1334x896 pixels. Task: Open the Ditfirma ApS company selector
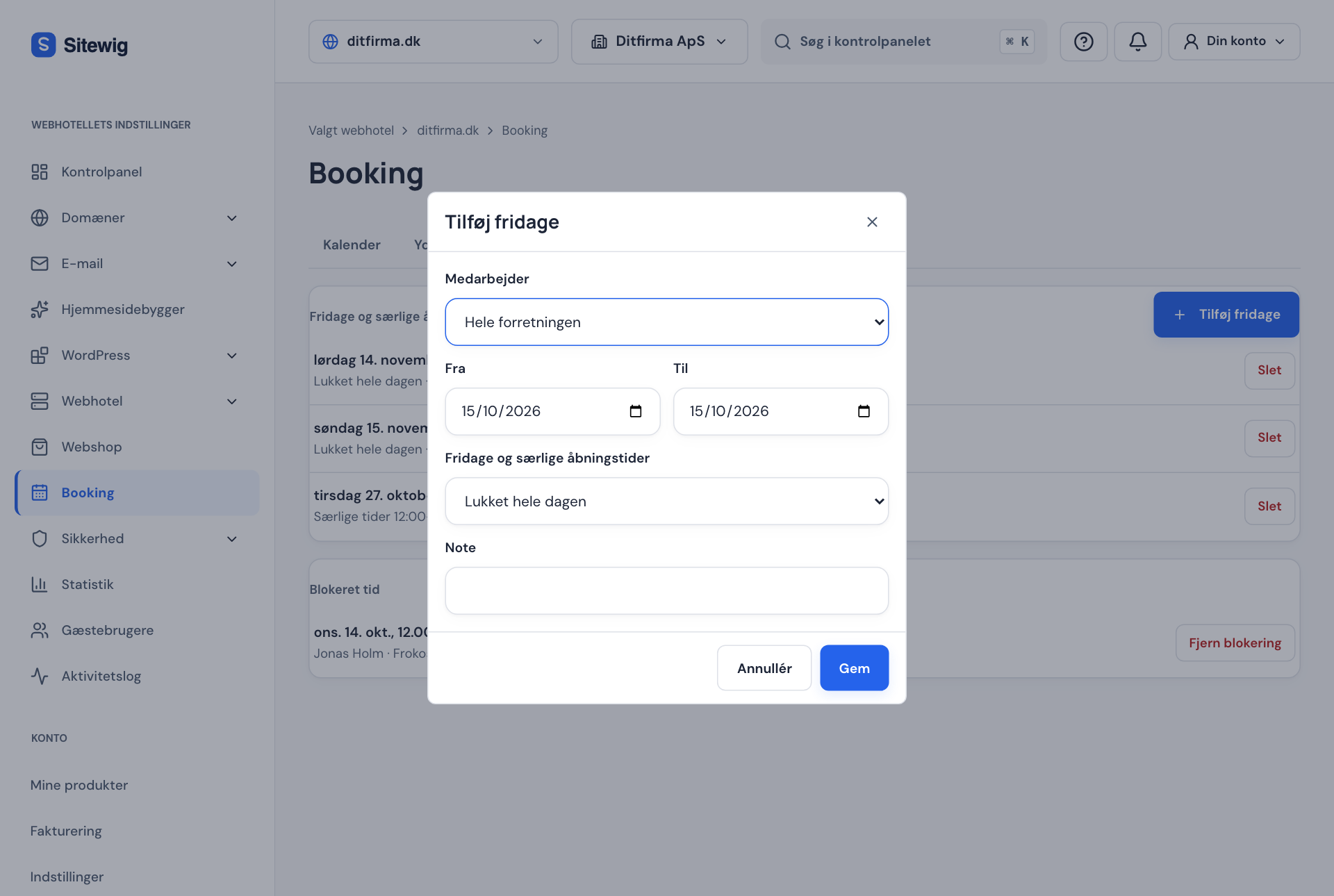(659, 42)
